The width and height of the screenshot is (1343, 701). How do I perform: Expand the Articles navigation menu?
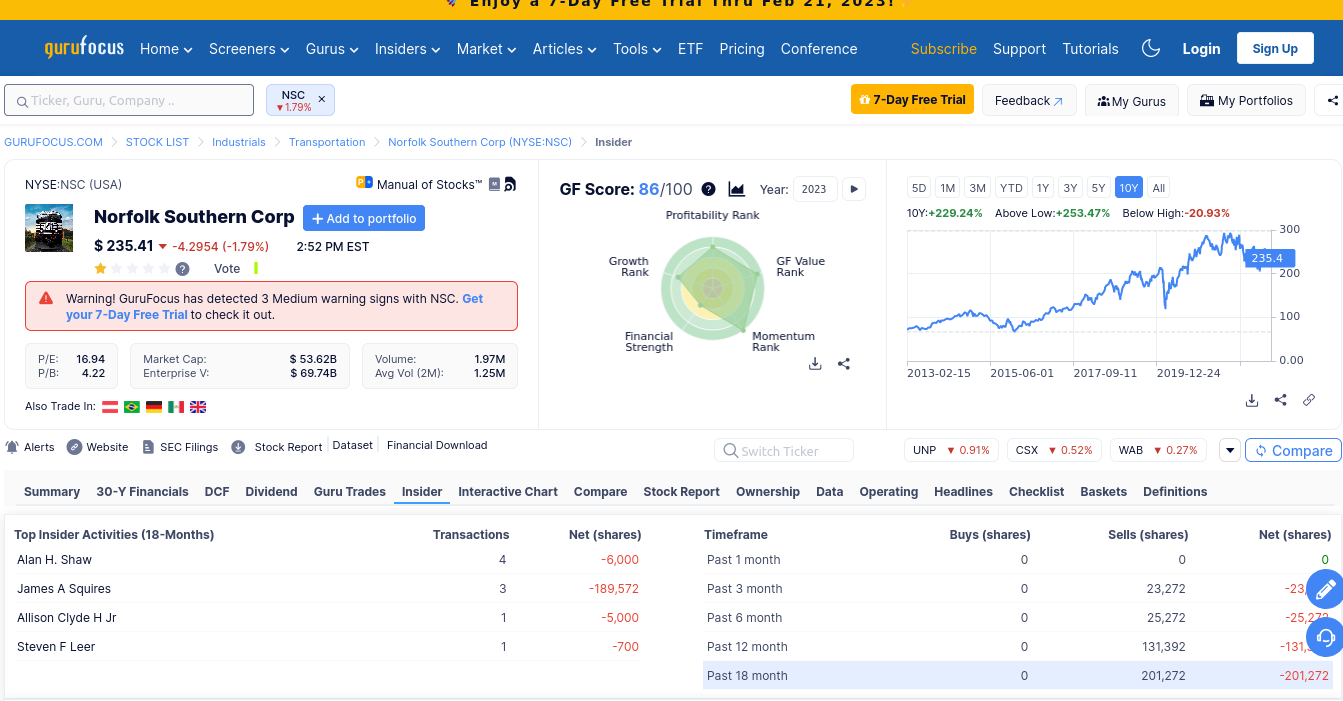click(565, 49)
